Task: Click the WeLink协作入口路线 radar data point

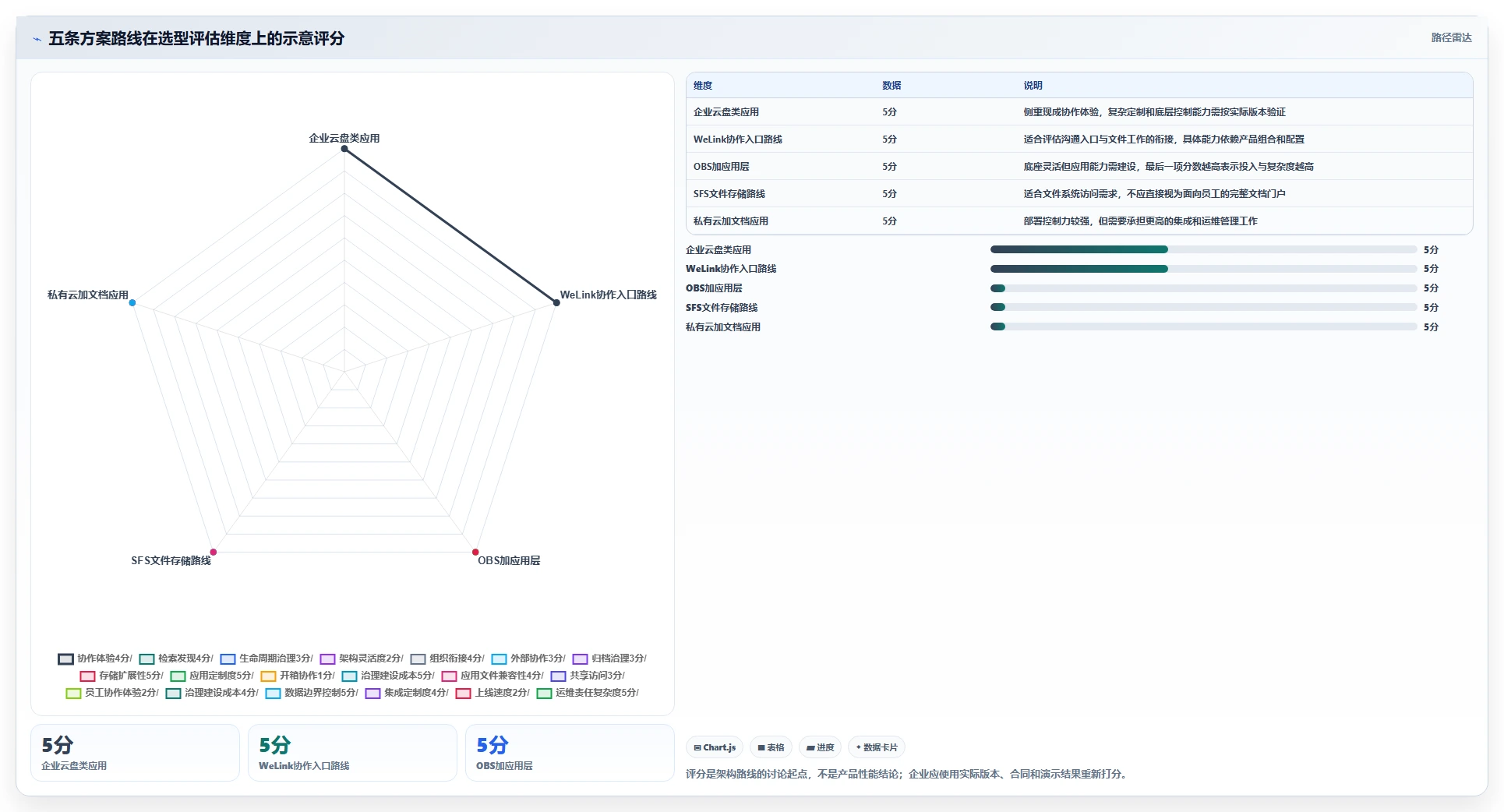Action: [x=556, y=302]
